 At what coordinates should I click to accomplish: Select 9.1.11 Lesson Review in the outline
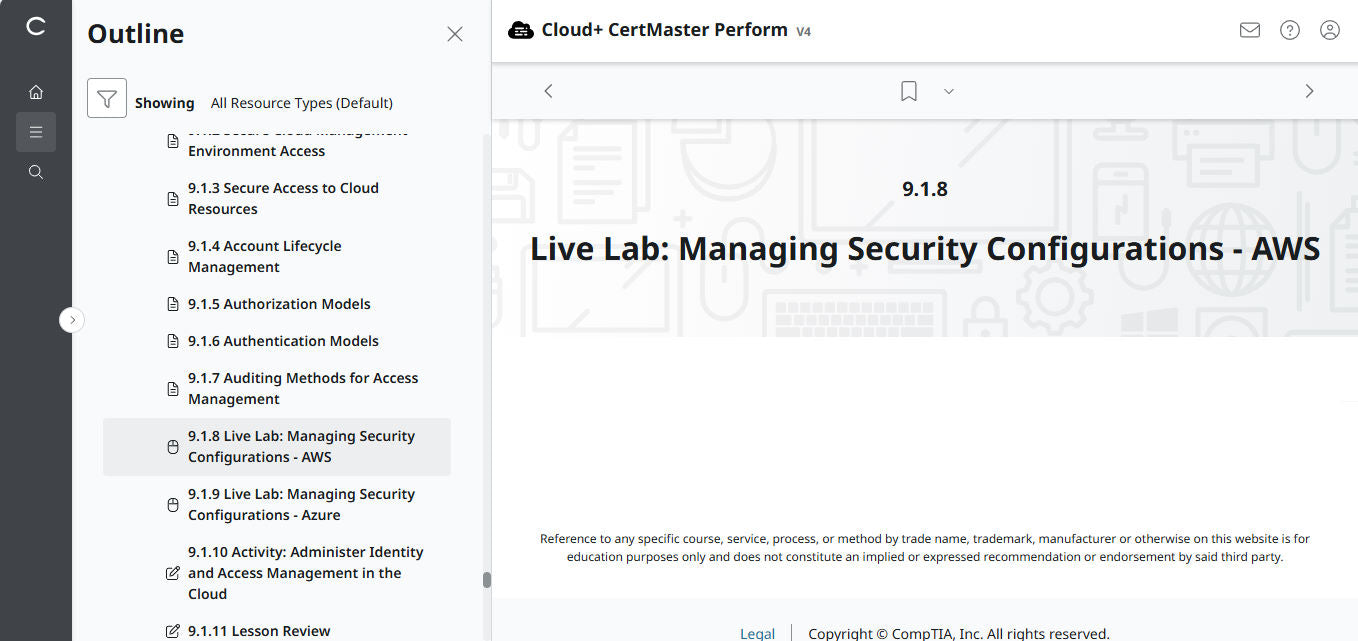click(259, 630)
